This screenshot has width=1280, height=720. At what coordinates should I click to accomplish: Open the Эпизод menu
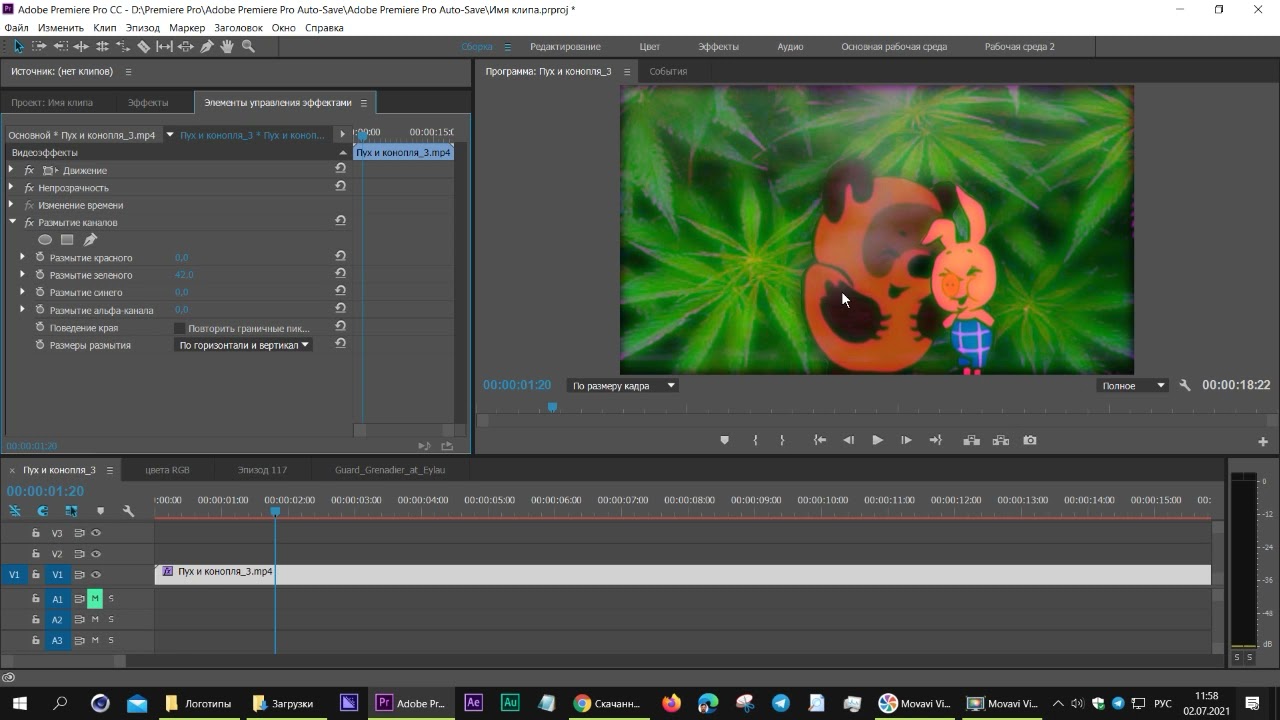[x=143, y=28]
